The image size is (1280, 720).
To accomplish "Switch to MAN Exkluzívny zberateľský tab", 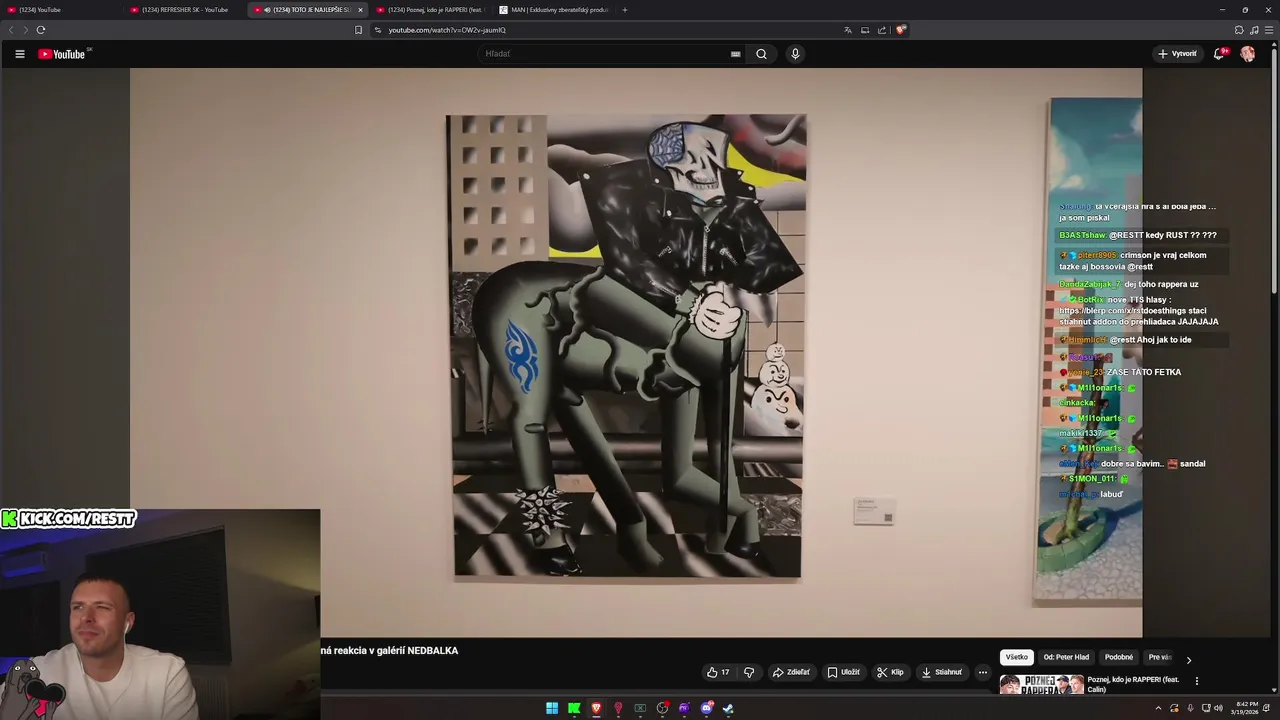I will (553, 10).
